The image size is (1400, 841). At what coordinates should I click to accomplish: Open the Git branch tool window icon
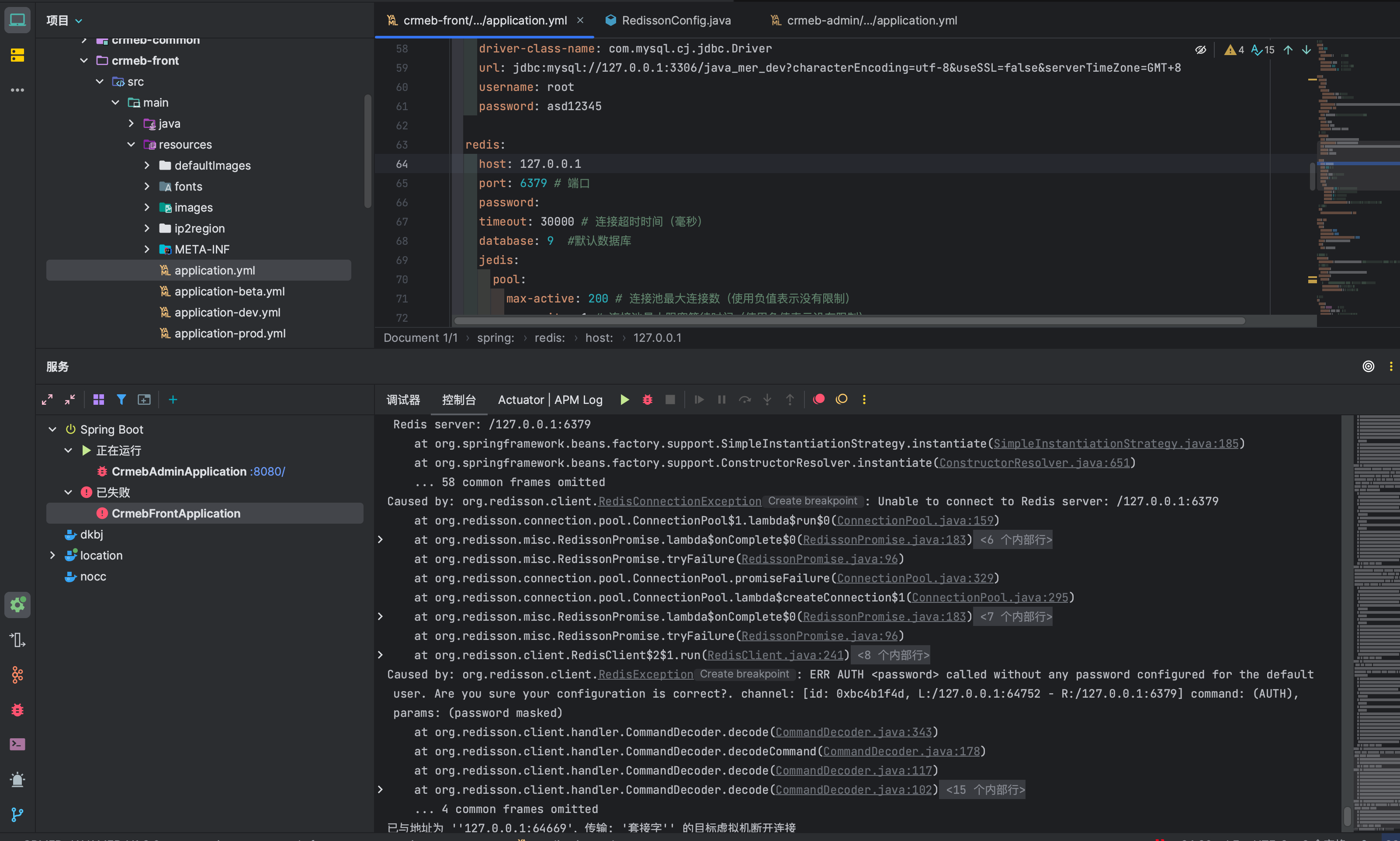pos(17,814)
